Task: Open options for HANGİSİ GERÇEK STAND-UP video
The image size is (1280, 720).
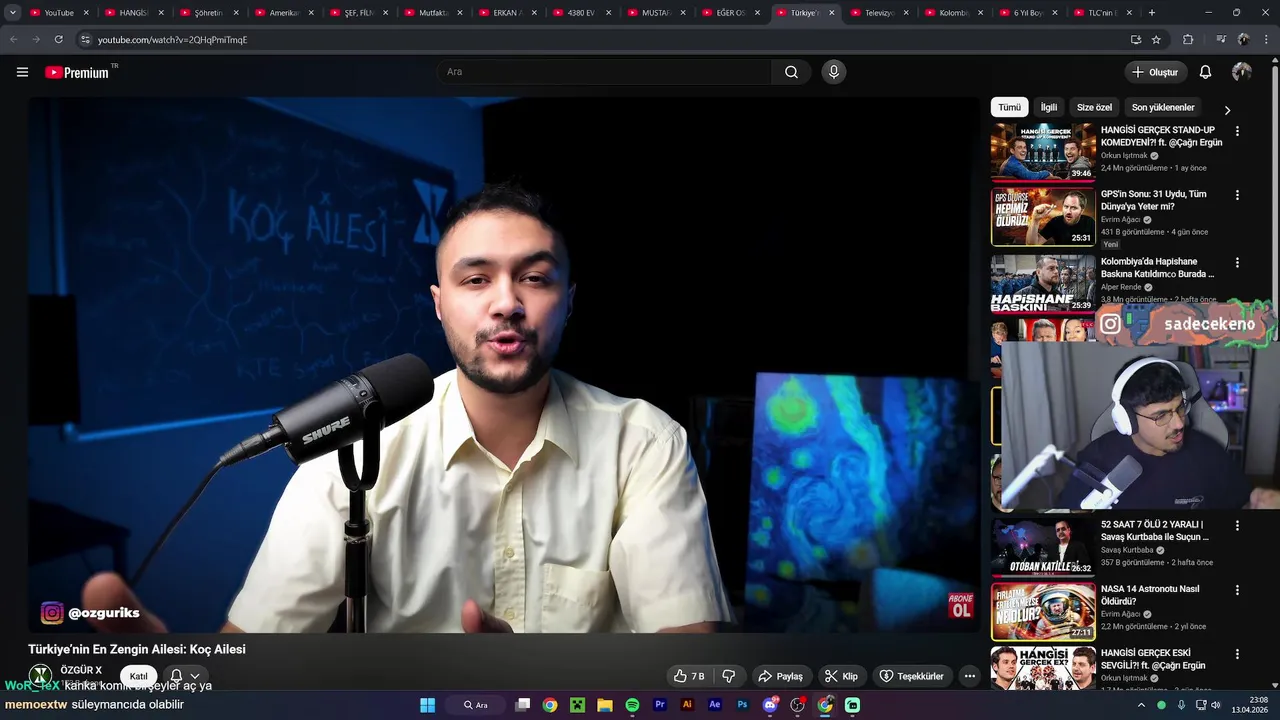Action: pyautogui.click(x=1237, y=131)
